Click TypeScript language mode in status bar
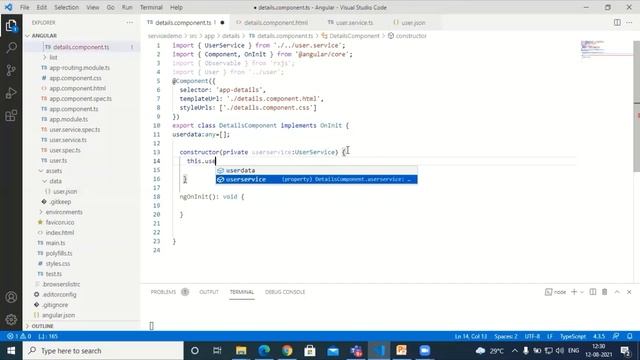The height and width of the screenshot is (360, 640). (x=573, y=336)
